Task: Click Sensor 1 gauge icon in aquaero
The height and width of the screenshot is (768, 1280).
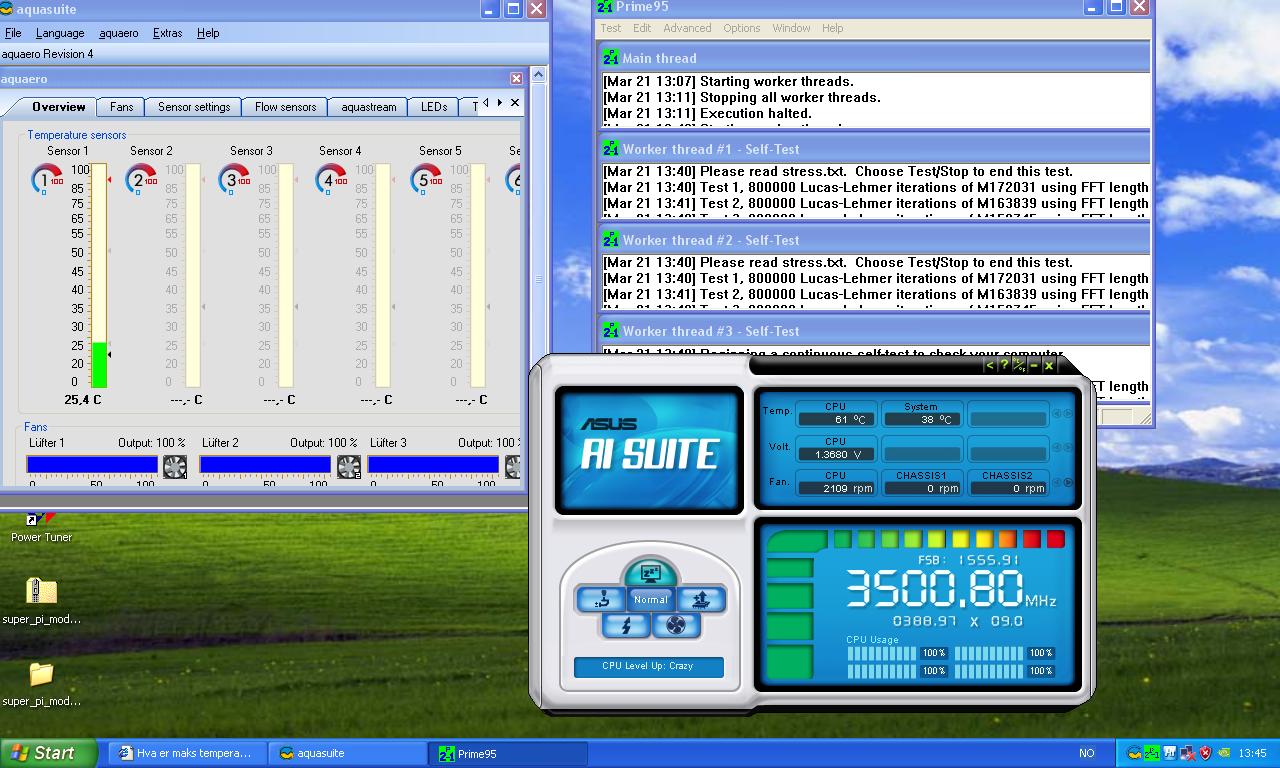Action: pos(45,179)
